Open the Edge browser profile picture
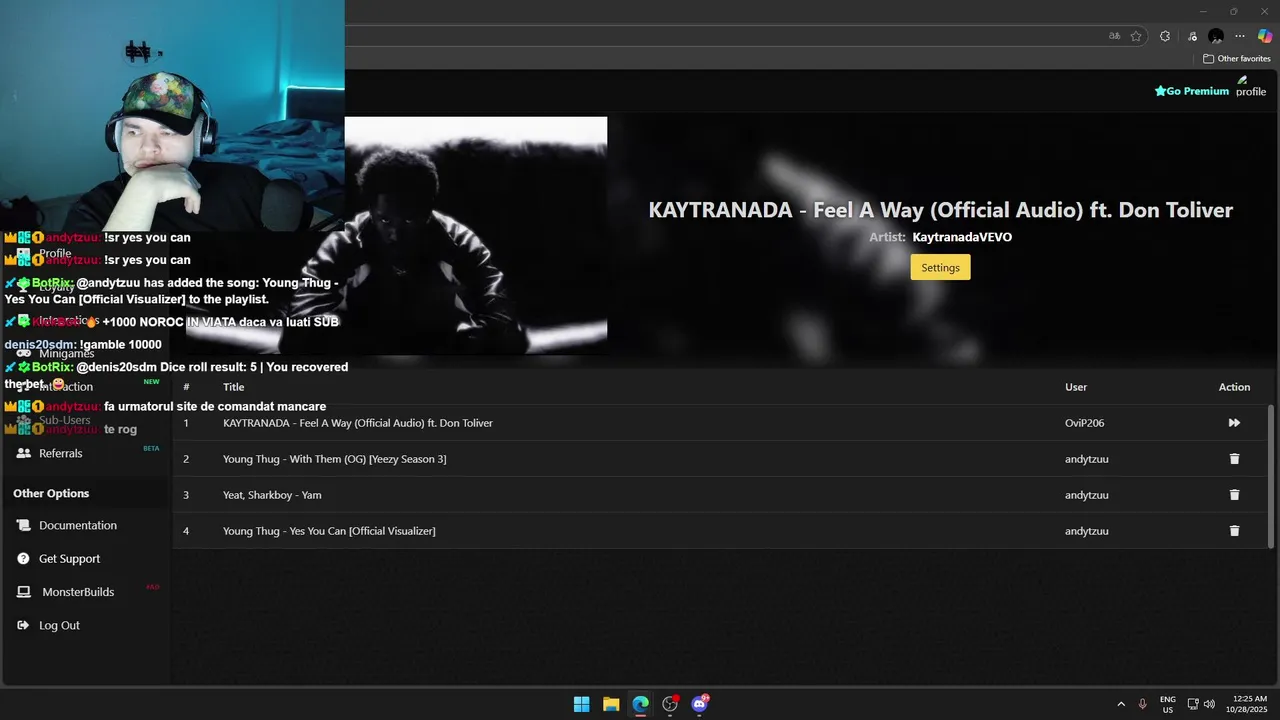Image resolution: width=1280 pixels, height=720 pixels. pyautogui.click(x=1216, y=36)
